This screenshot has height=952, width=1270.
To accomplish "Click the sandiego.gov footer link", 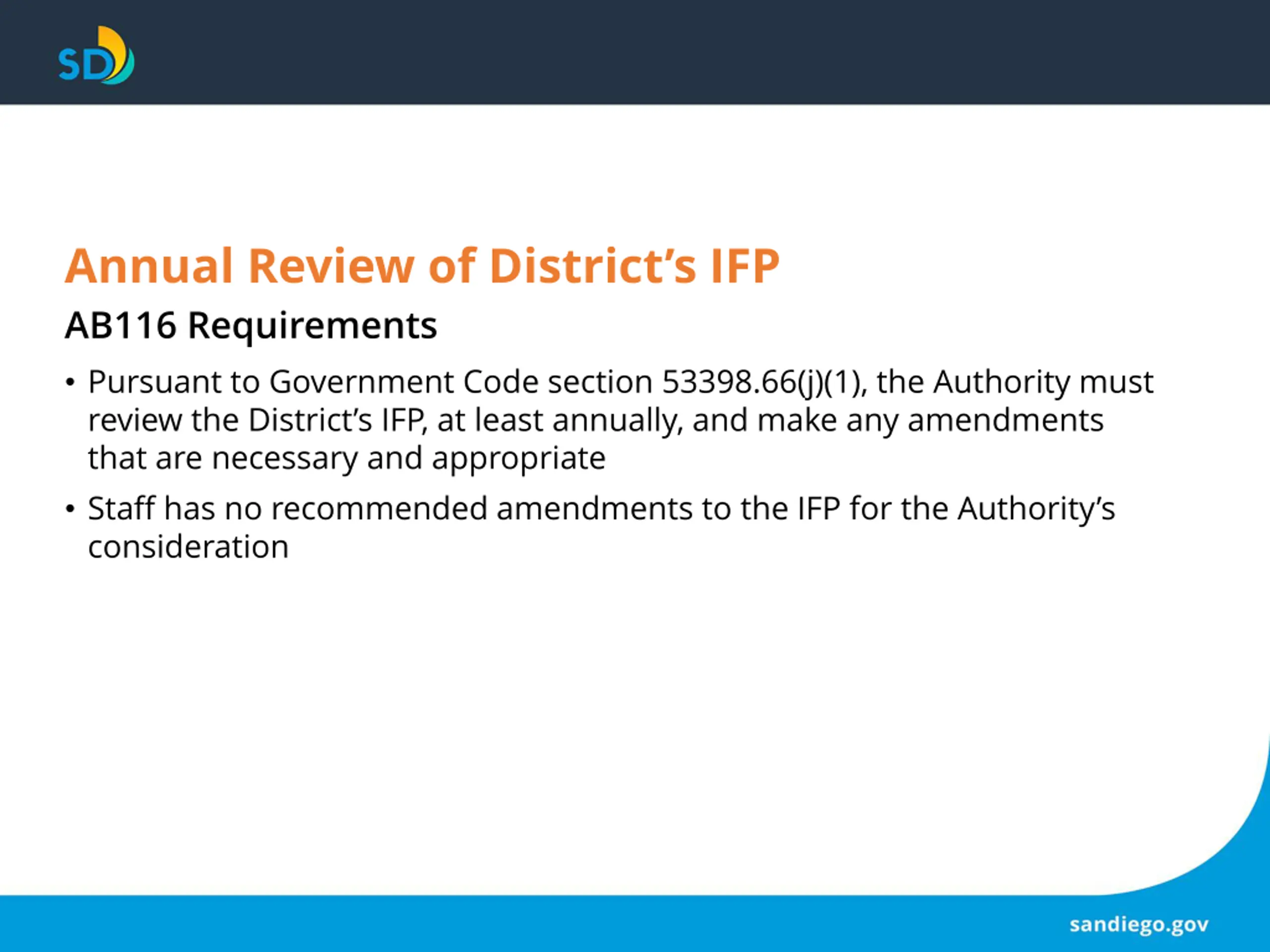I will tap(1139, 924).
